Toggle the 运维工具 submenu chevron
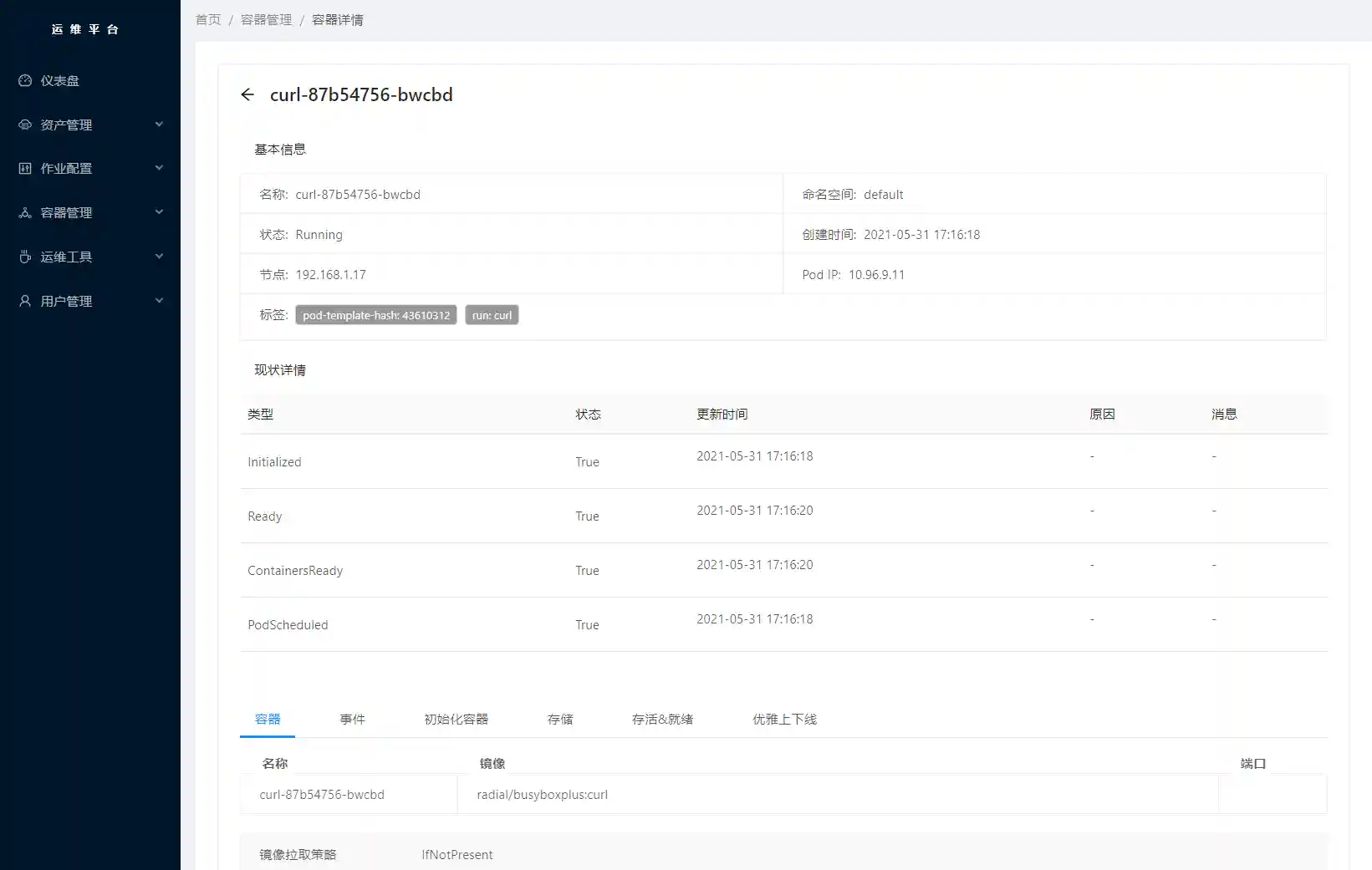This screenshot has height=870, width=1372. 159,257
